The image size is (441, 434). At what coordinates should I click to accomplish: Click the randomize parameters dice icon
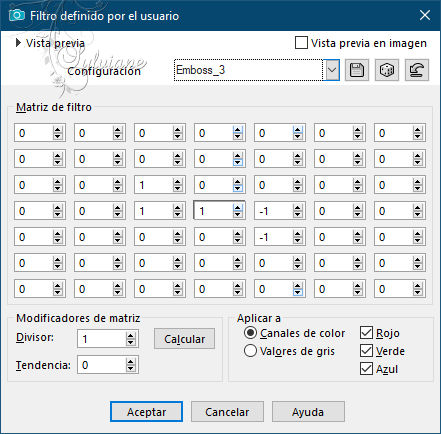tap(387, 70)
